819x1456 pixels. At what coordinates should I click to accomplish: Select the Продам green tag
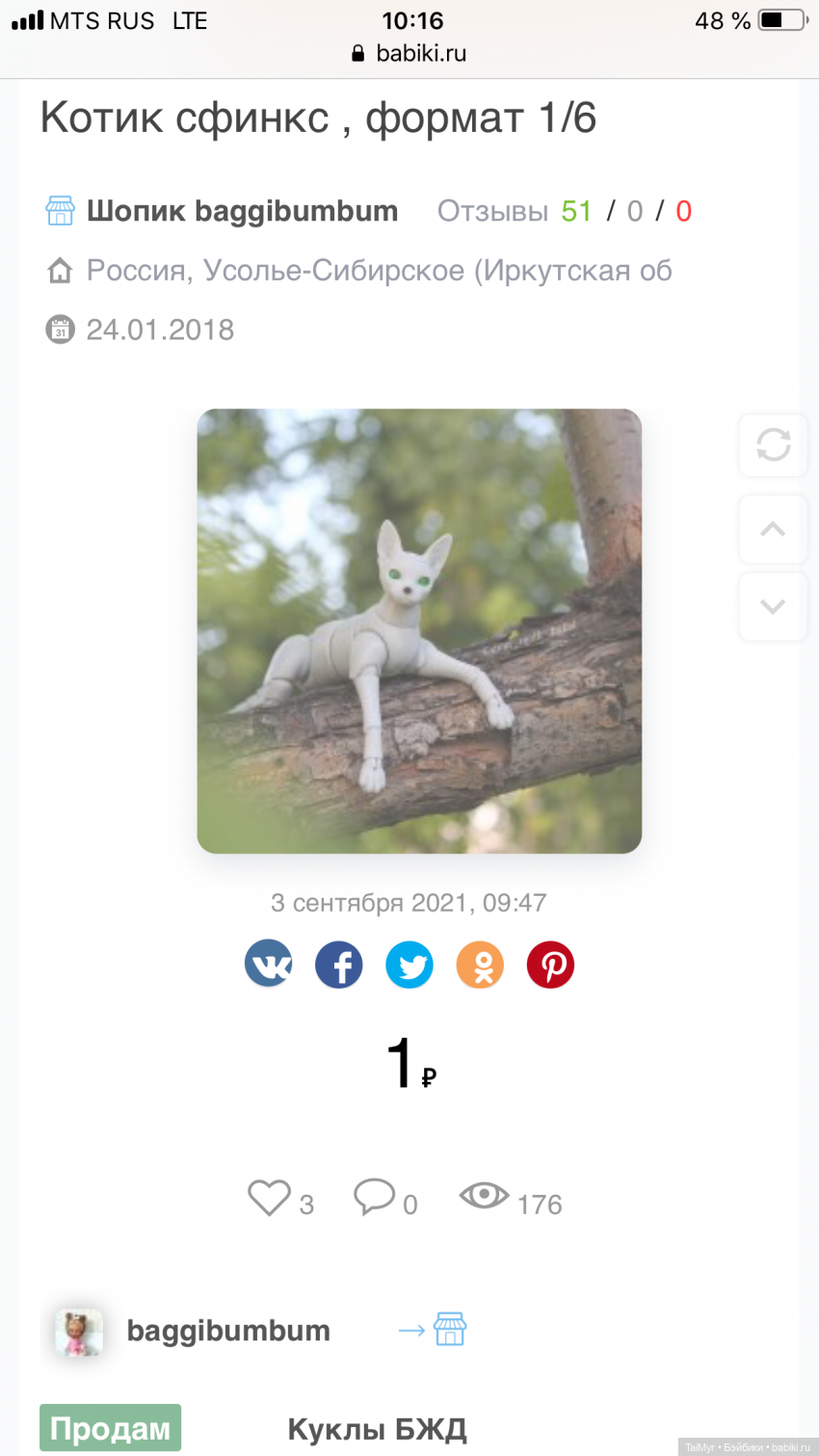[110, 1428]
